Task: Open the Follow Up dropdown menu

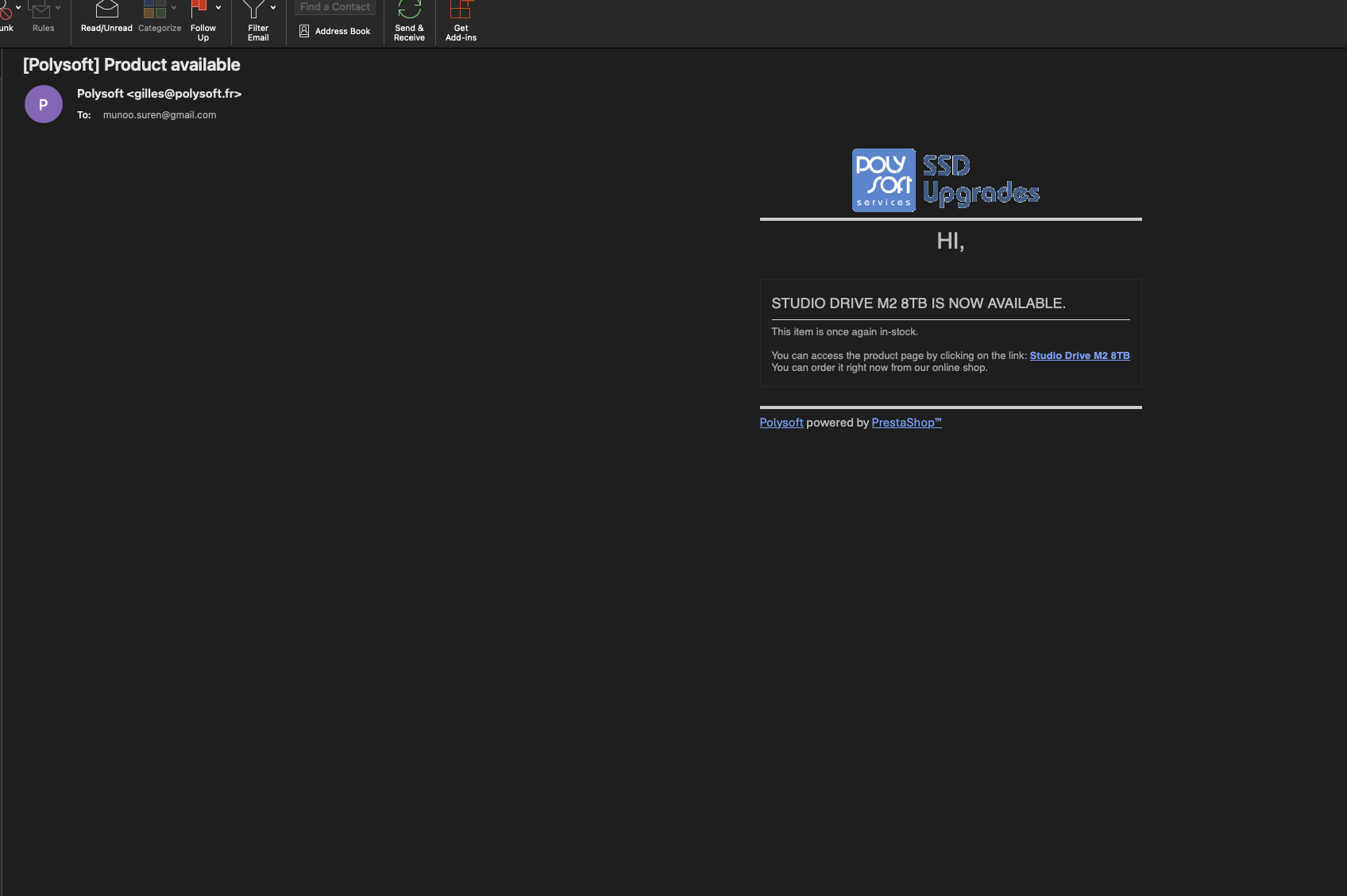Action: point(218,6)
